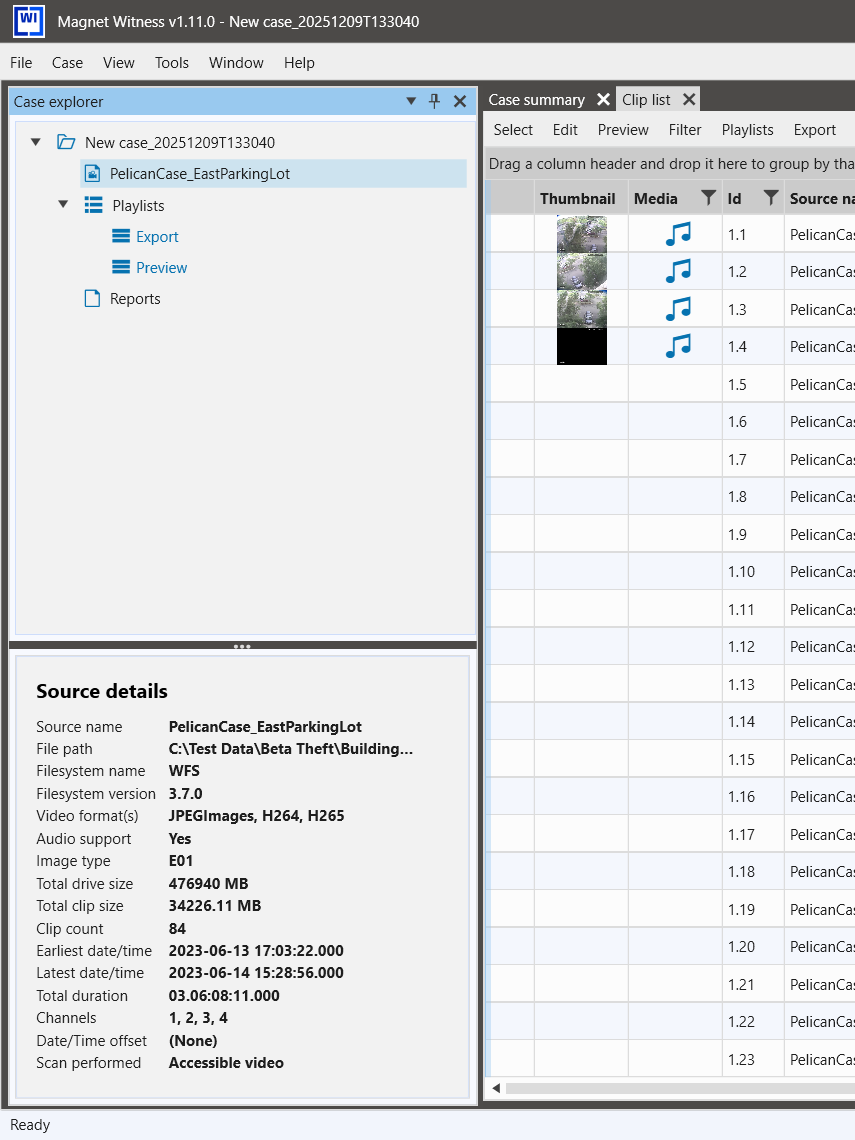
Task: Click the thumbnail for clip 1.2
Action: [581, 271]
